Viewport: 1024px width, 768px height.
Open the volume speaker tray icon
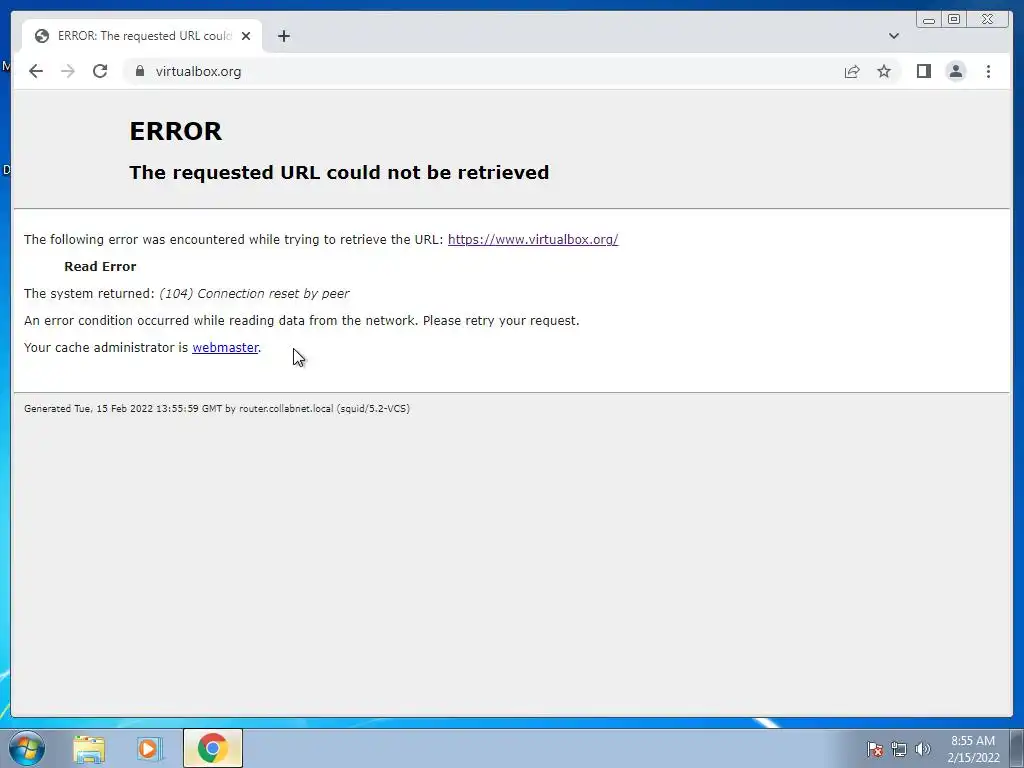923,749
